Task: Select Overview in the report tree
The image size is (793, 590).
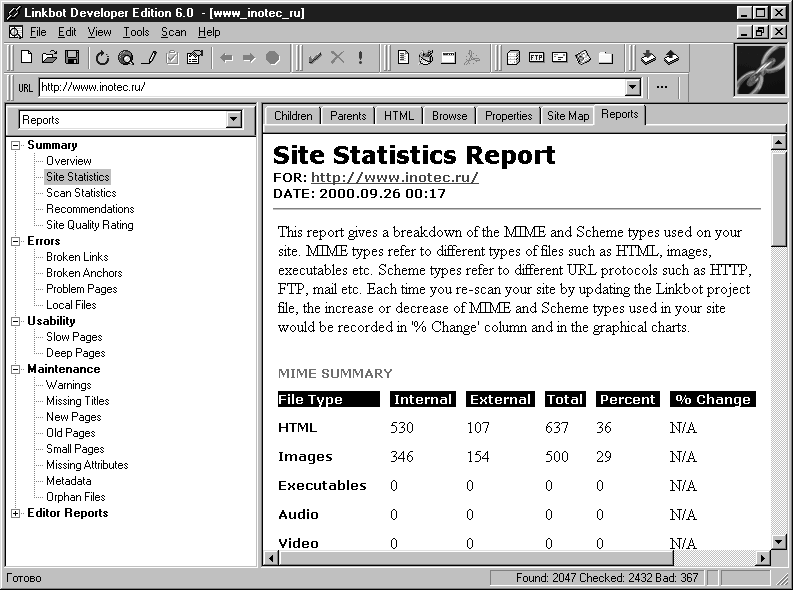Action: click(x=69, y=161)
